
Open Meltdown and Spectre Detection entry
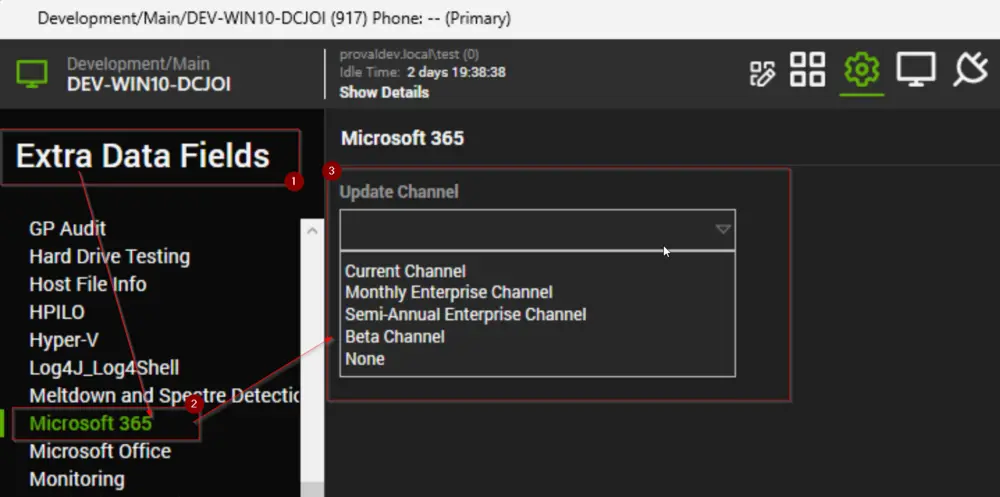[x=165, y=396]
